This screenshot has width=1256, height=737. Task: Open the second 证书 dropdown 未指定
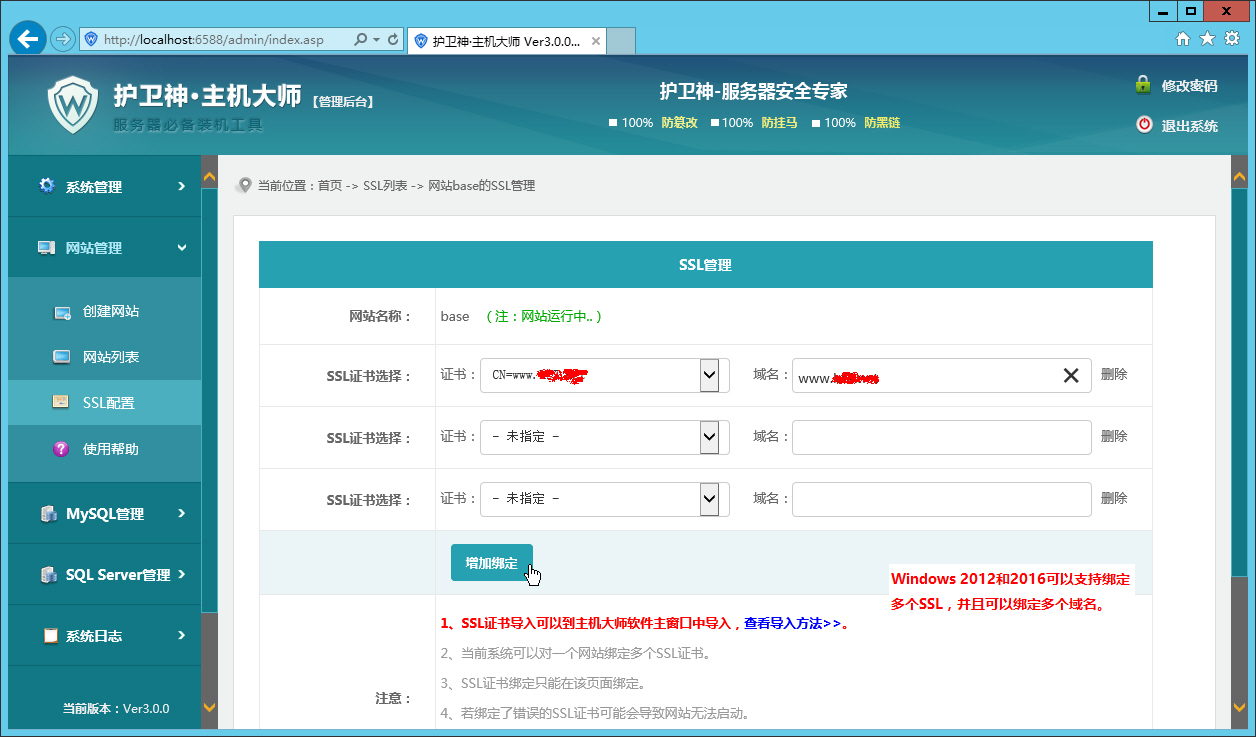(604, 438)
